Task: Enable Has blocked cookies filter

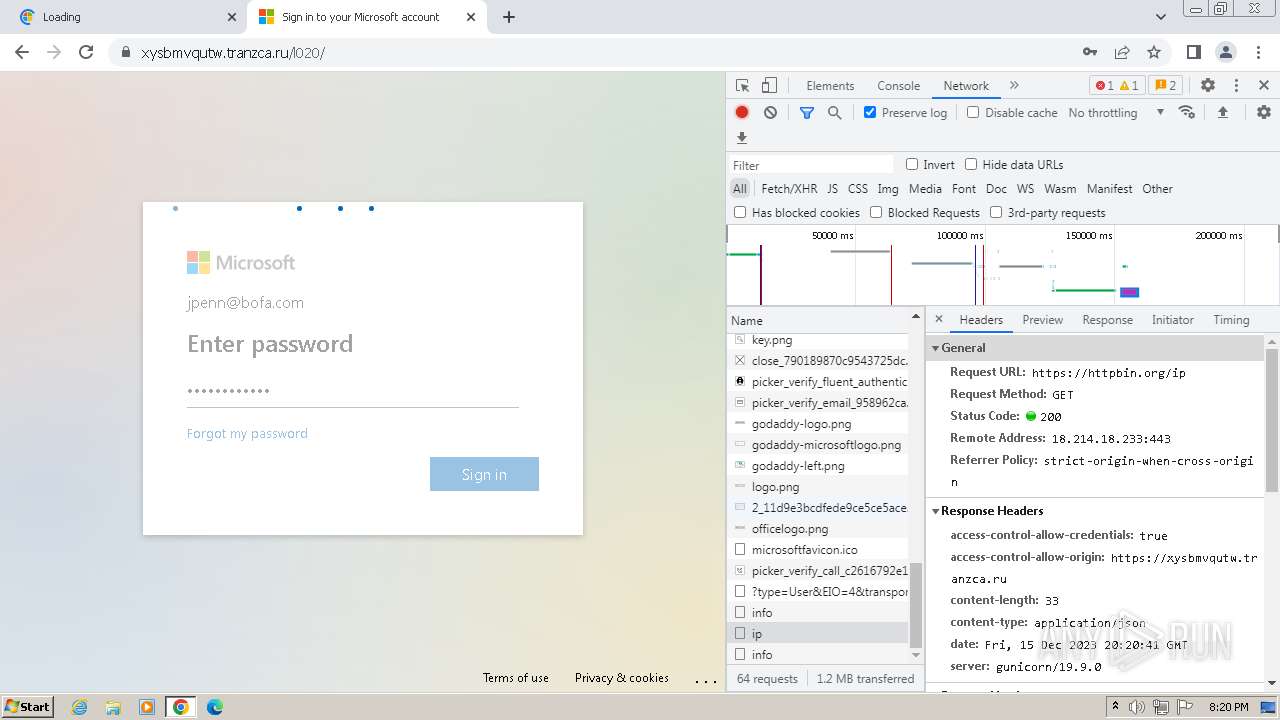Action: [x=740, y=213]
